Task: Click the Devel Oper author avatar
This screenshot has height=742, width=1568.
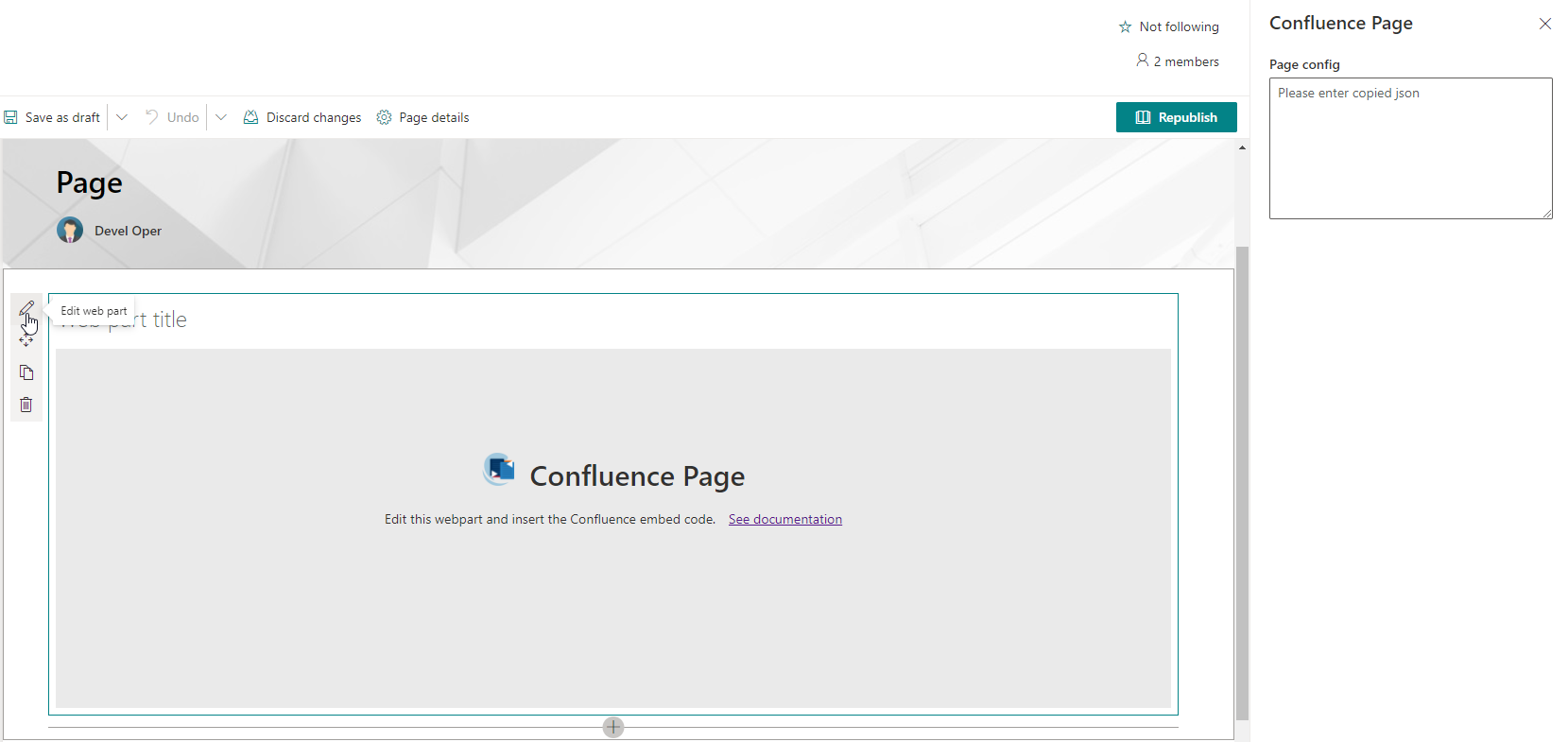Action: tap(70, 231)
